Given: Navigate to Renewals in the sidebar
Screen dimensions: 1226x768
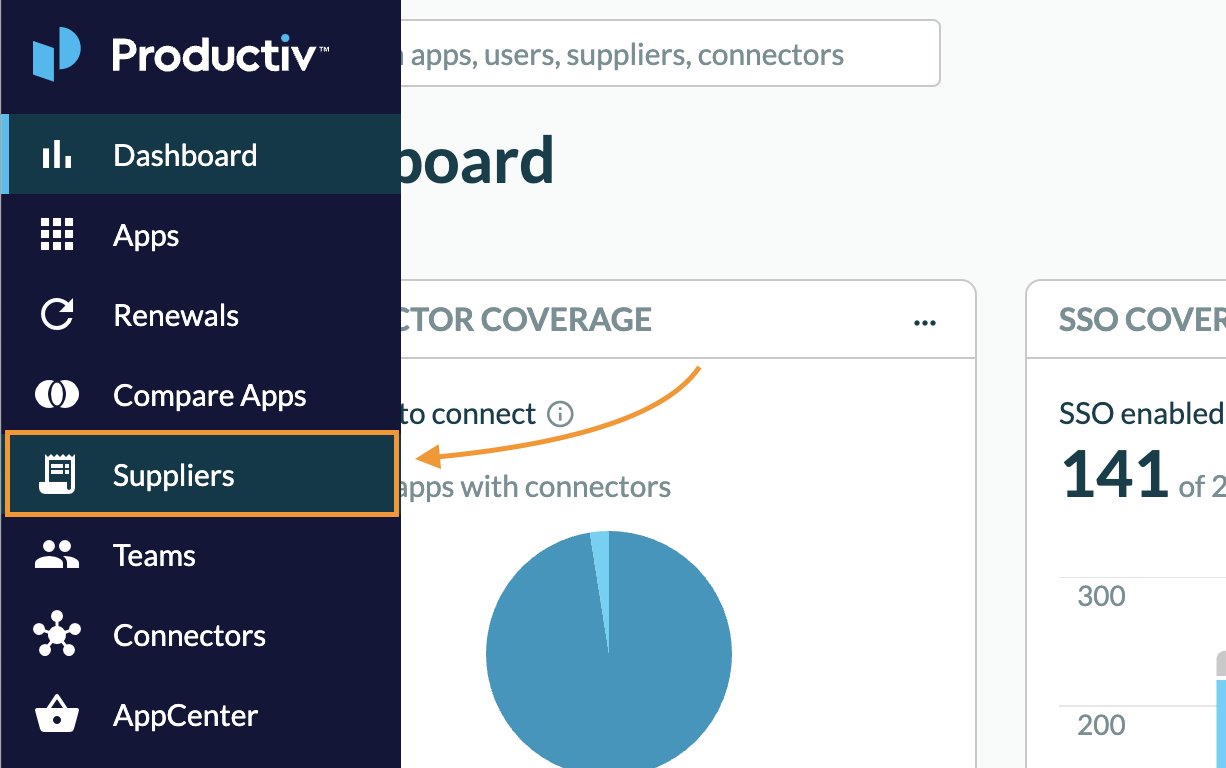Looking at the screenshot, I should (176, 316).
